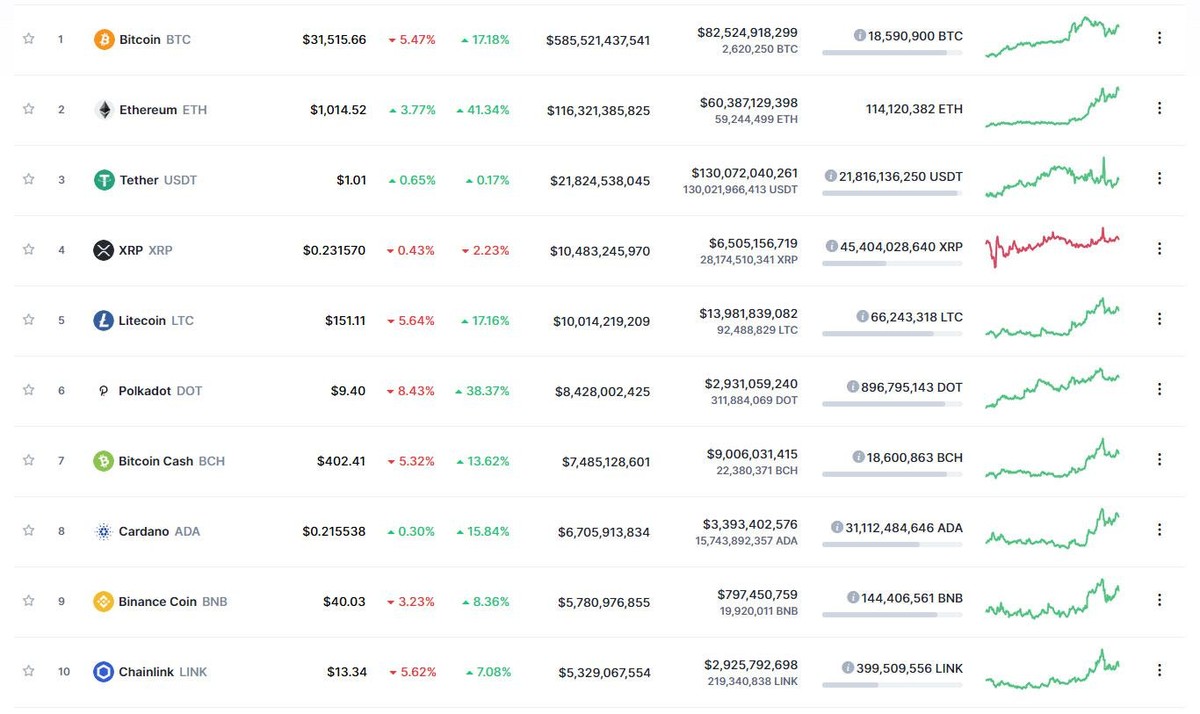Select the Polkadot logo icon
Image resolution: width=1200 pixels, height=714 pixels.
point(103,390)
